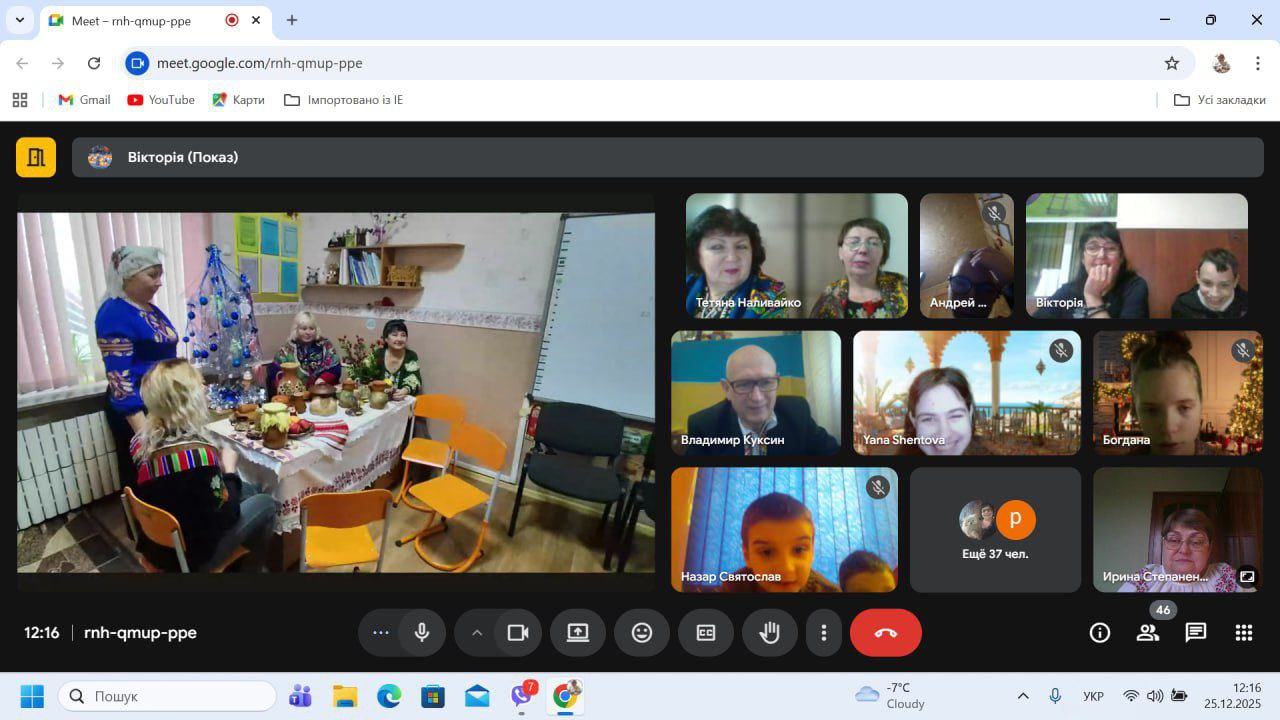
Task: Click the Present screen button
Action: pyautogui.click(x=577, y=633)
